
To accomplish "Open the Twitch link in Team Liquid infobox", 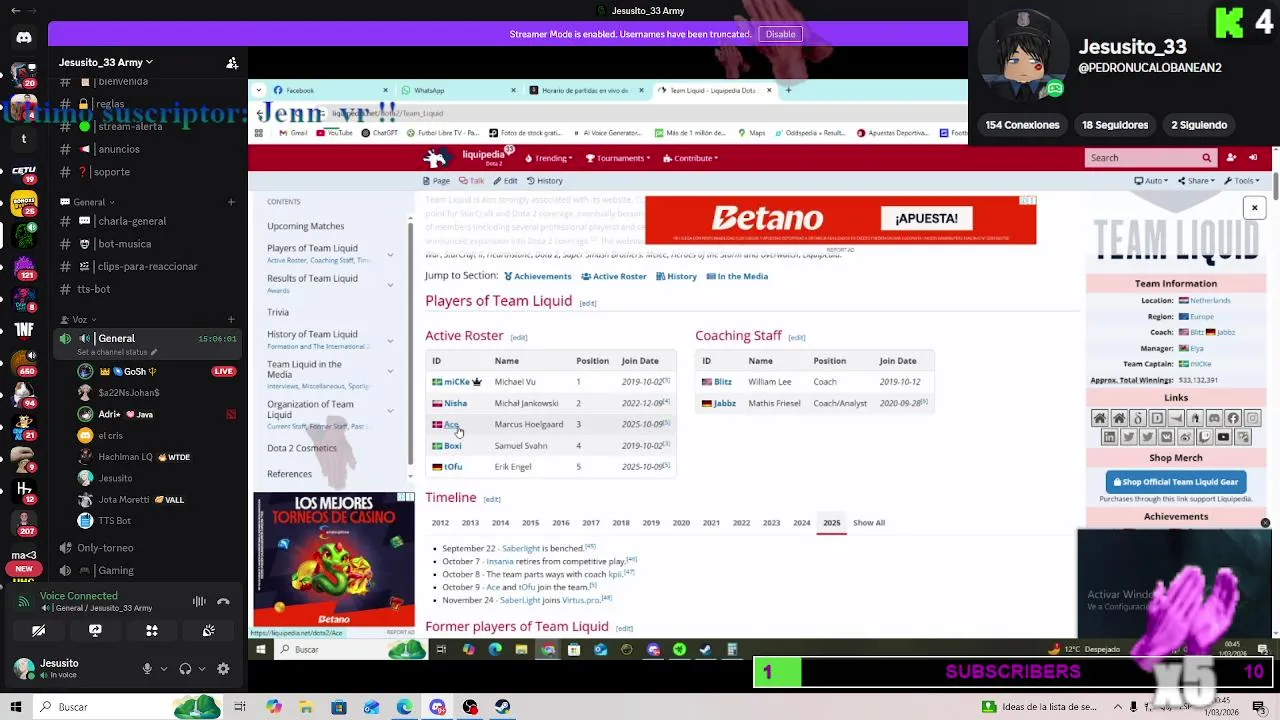I will (x=1204, y=437).
